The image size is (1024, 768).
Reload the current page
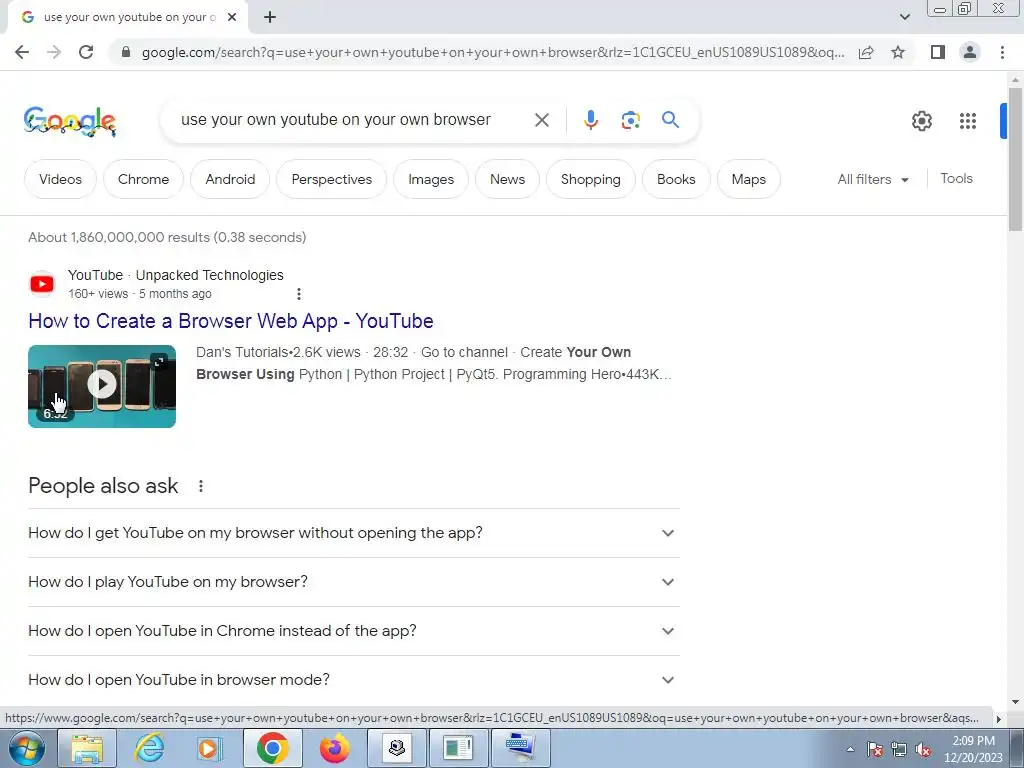86,52
